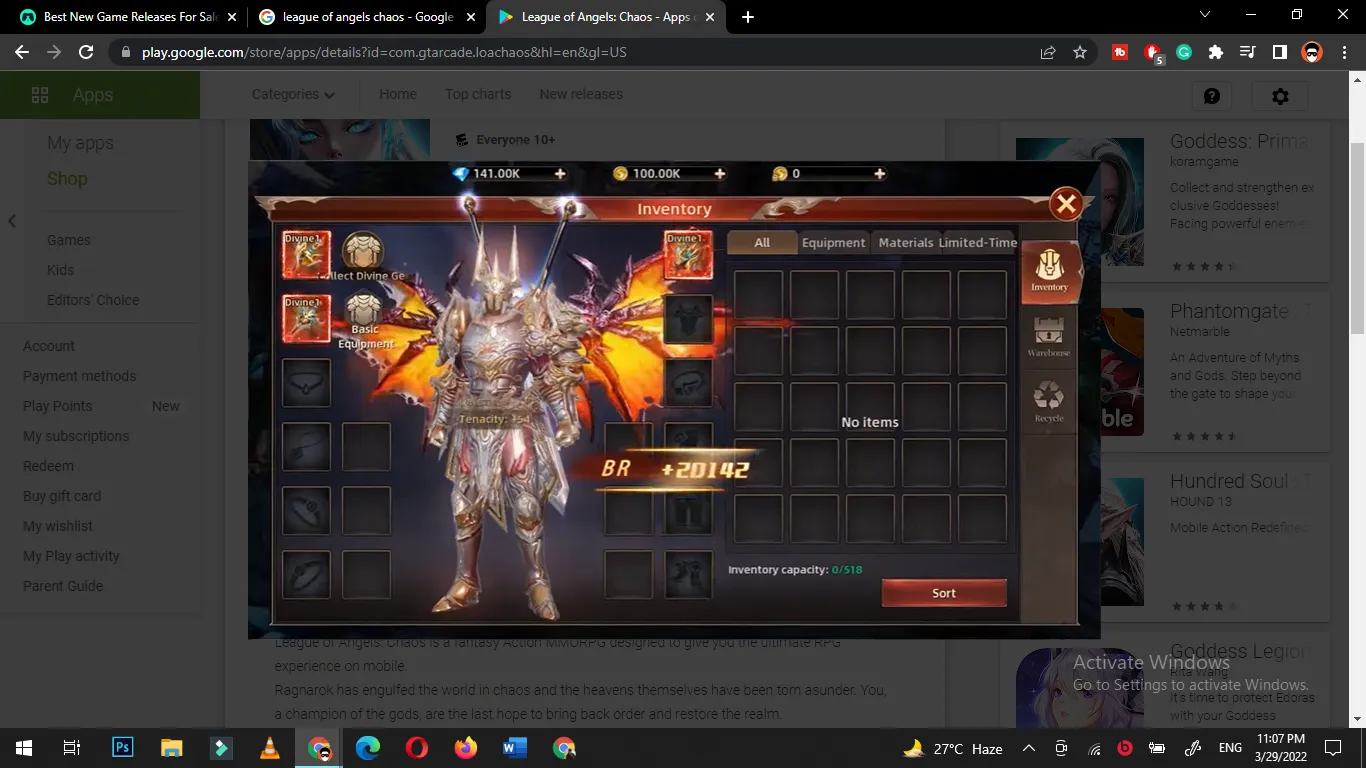Click the address bar URL
The image size is (1366, 768).
[x=384, y=52]
